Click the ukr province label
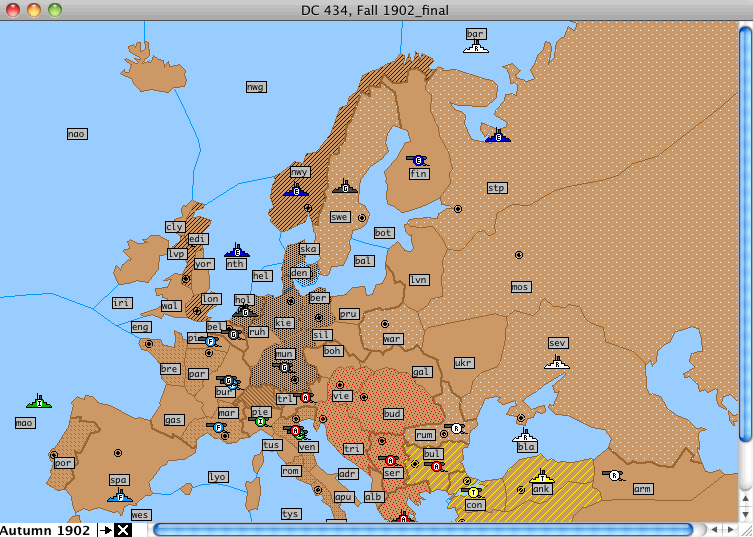753x537 pixels. [x=464, y=363]
